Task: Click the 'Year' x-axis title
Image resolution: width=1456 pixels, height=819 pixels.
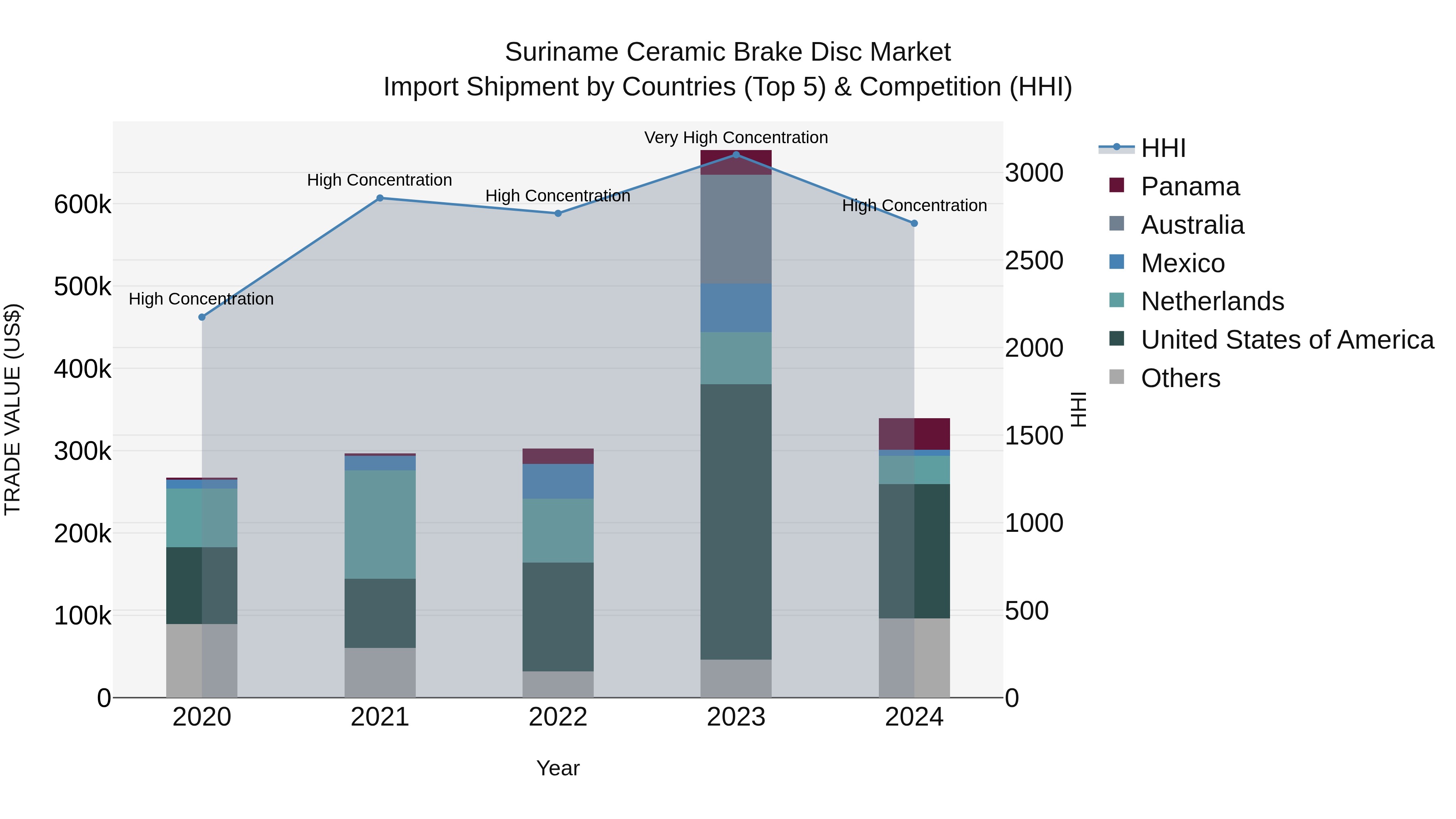Action: click(x=558, y=768)
